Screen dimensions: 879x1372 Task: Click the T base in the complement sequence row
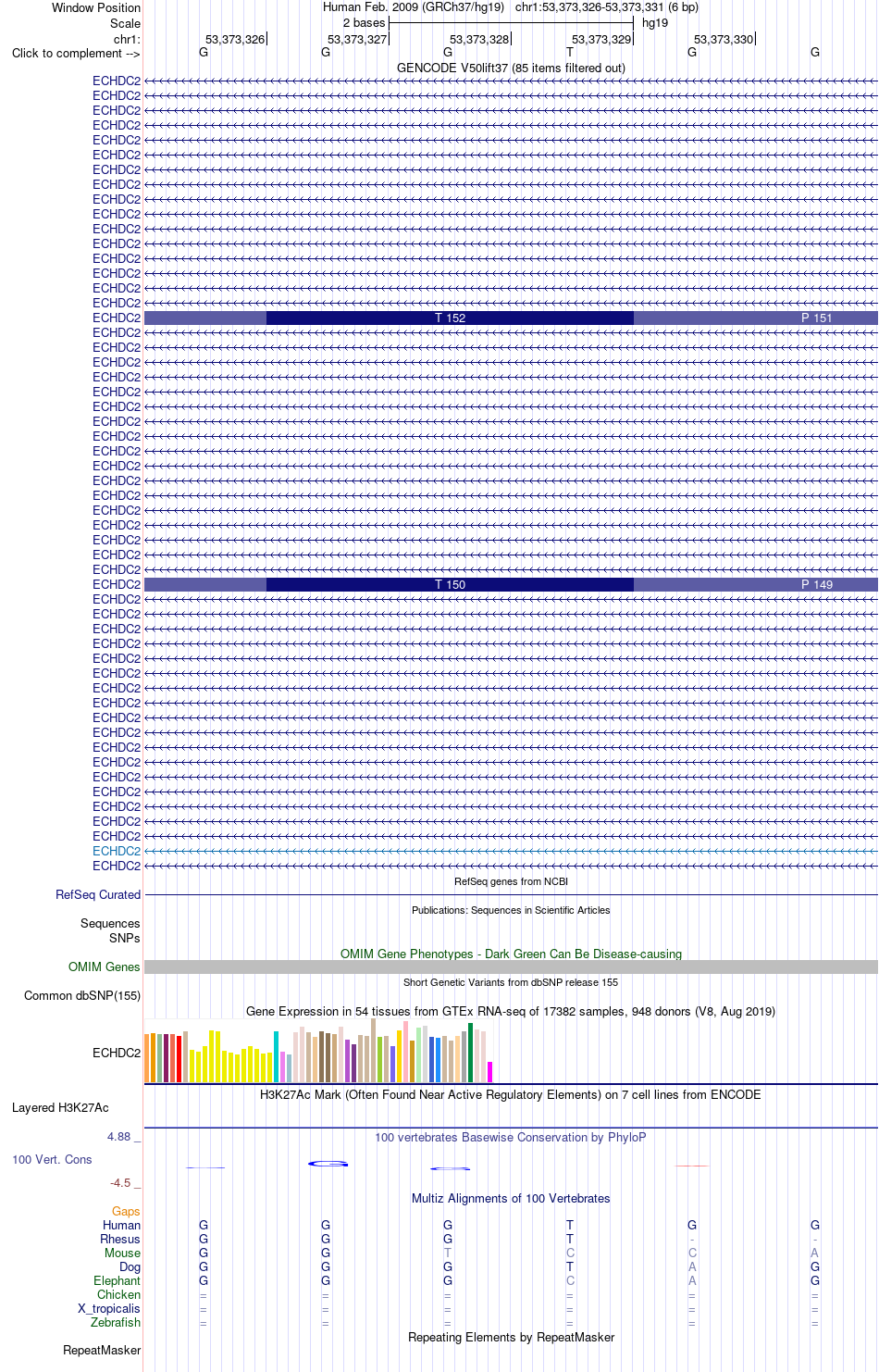(570, 52)
